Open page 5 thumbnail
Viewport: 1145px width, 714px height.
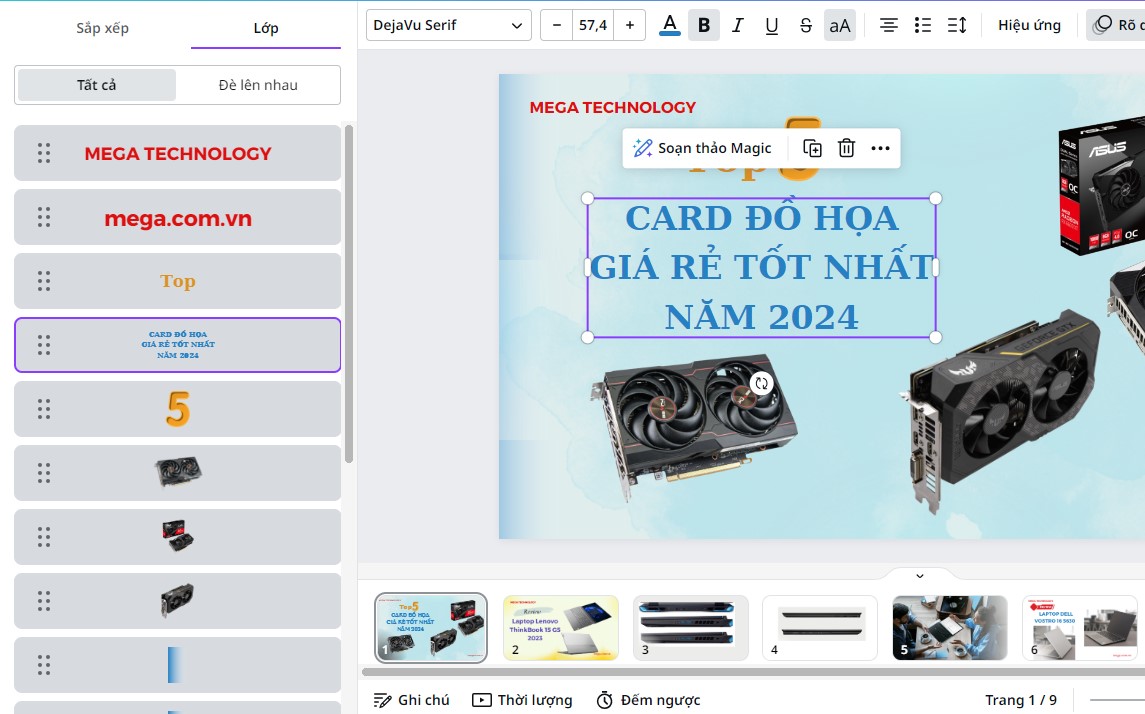950,628
